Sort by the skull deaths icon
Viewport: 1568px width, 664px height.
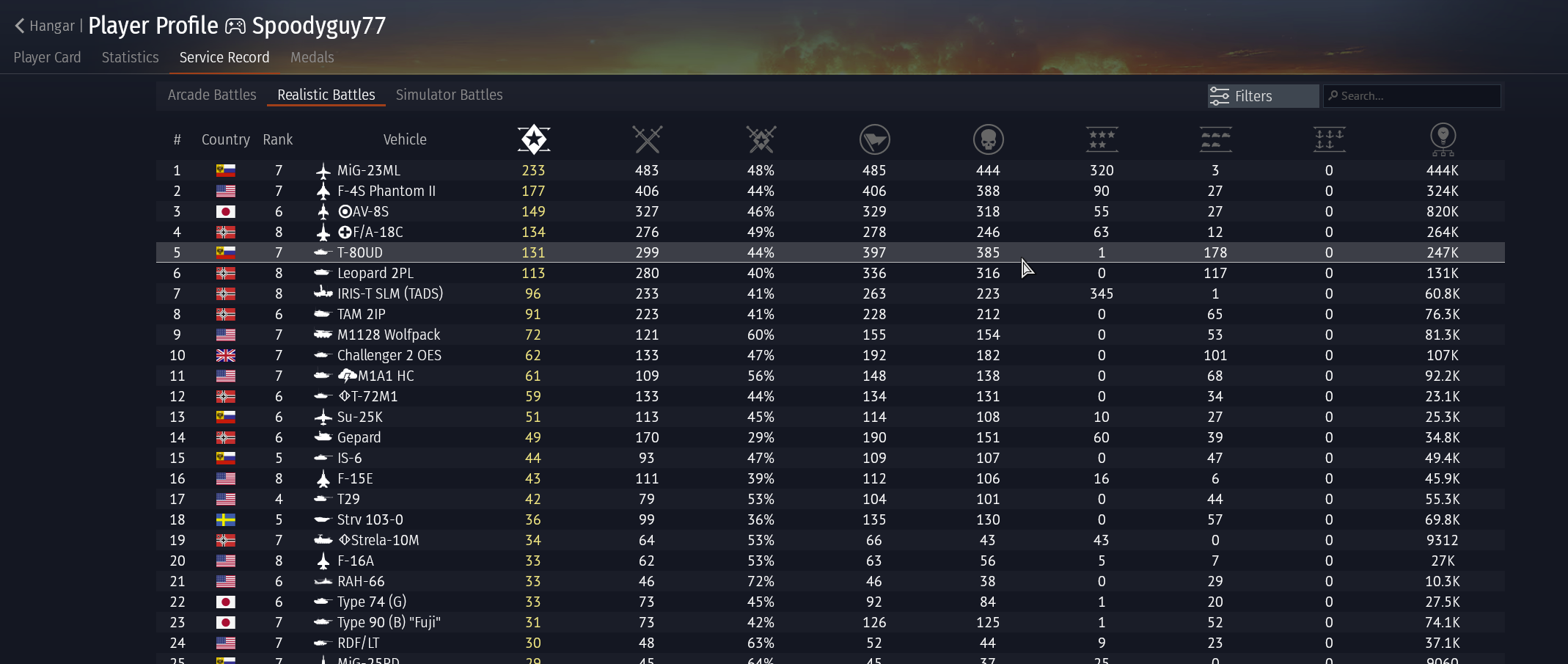[x=988, y=139]
